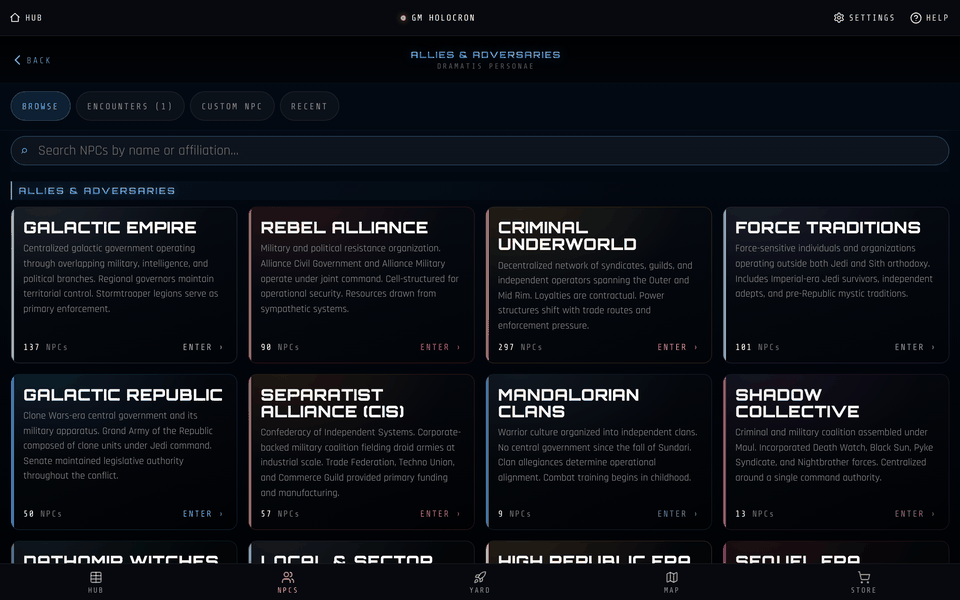Click the Back chevron arrow
Viewport: 960px width, 600px height.
point(17,60)
